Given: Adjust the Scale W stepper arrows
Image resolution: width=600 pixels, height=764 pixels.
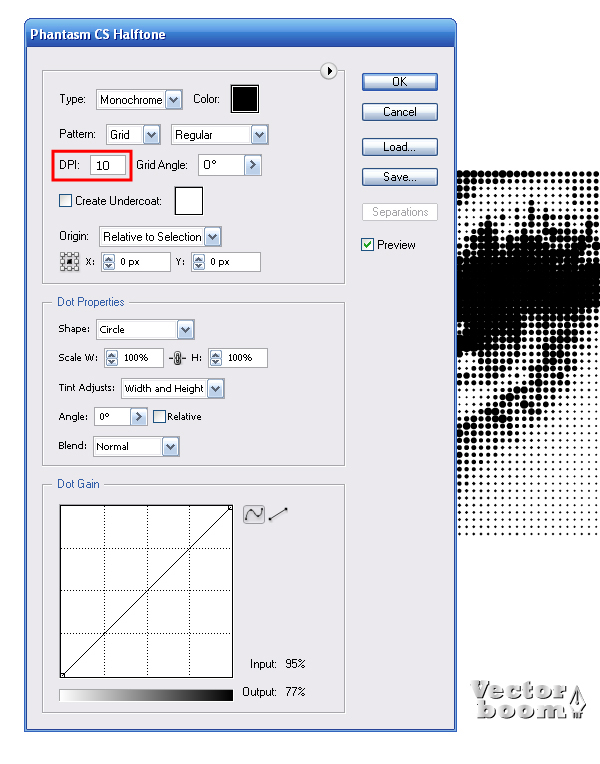Looking at the screenshot, I should pyautogui.click(x=112, y=358).
